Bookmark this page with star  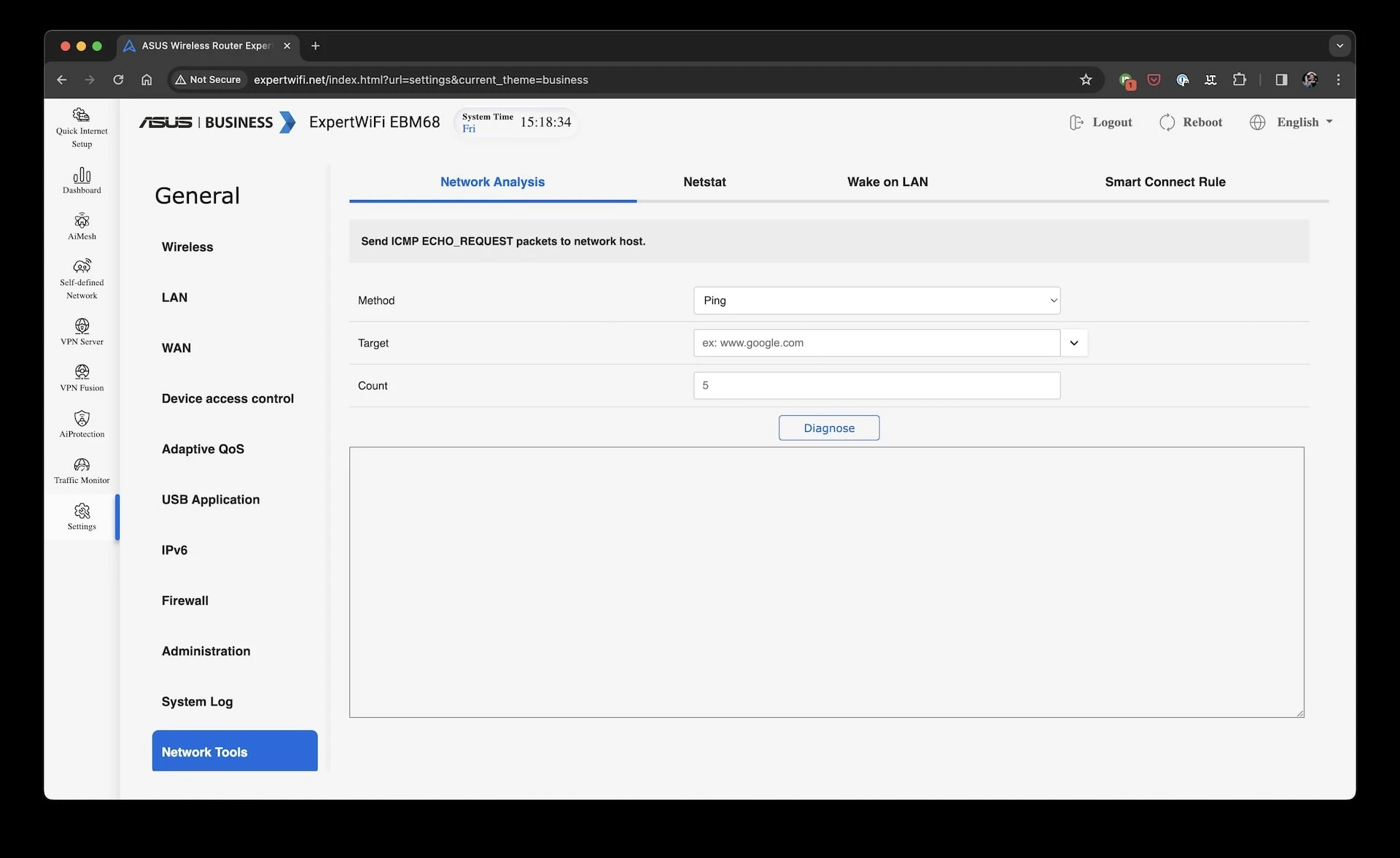point(1086,80)
